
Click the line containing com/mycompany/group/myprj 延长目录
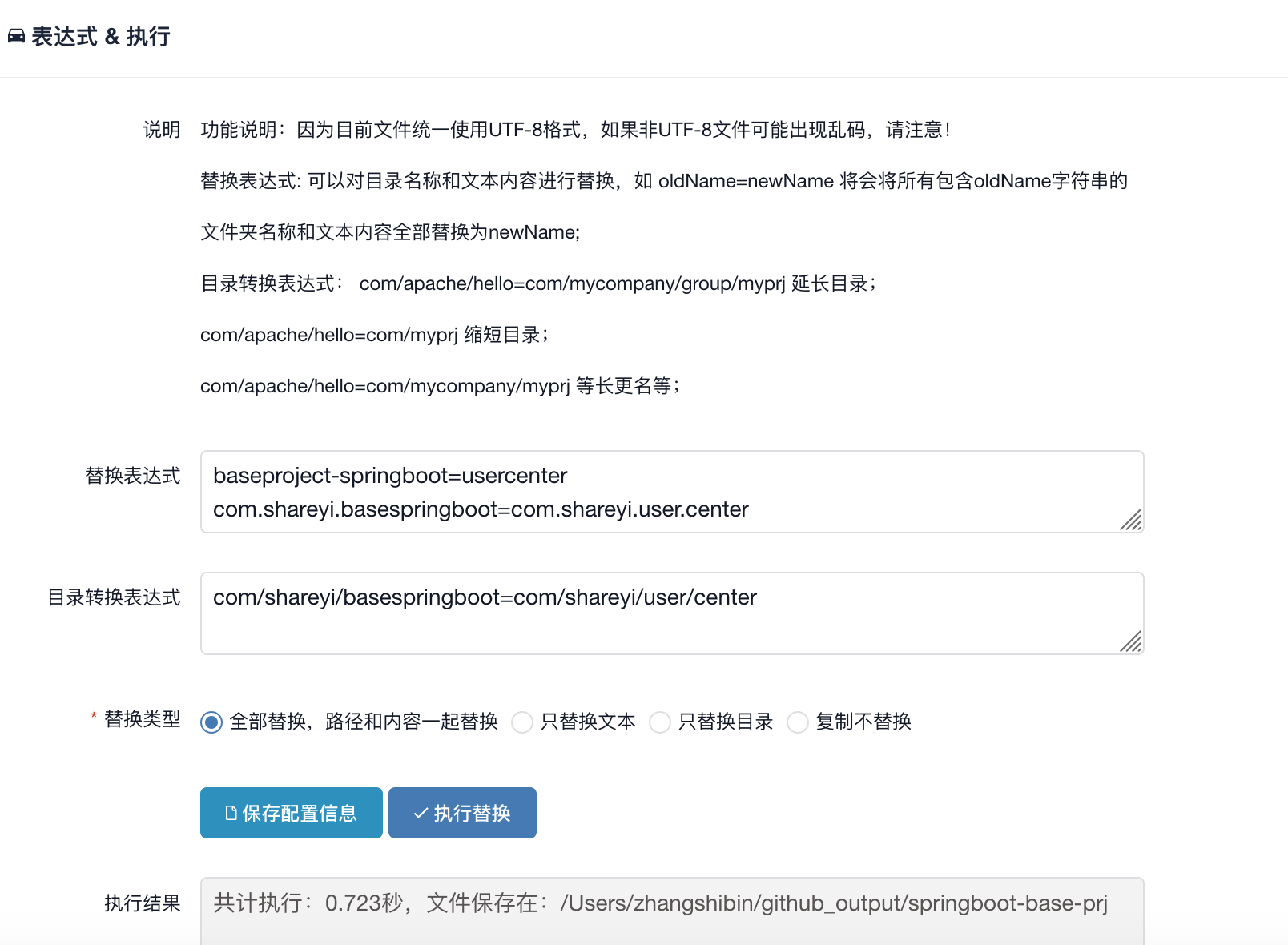click(x=538, y=283)
